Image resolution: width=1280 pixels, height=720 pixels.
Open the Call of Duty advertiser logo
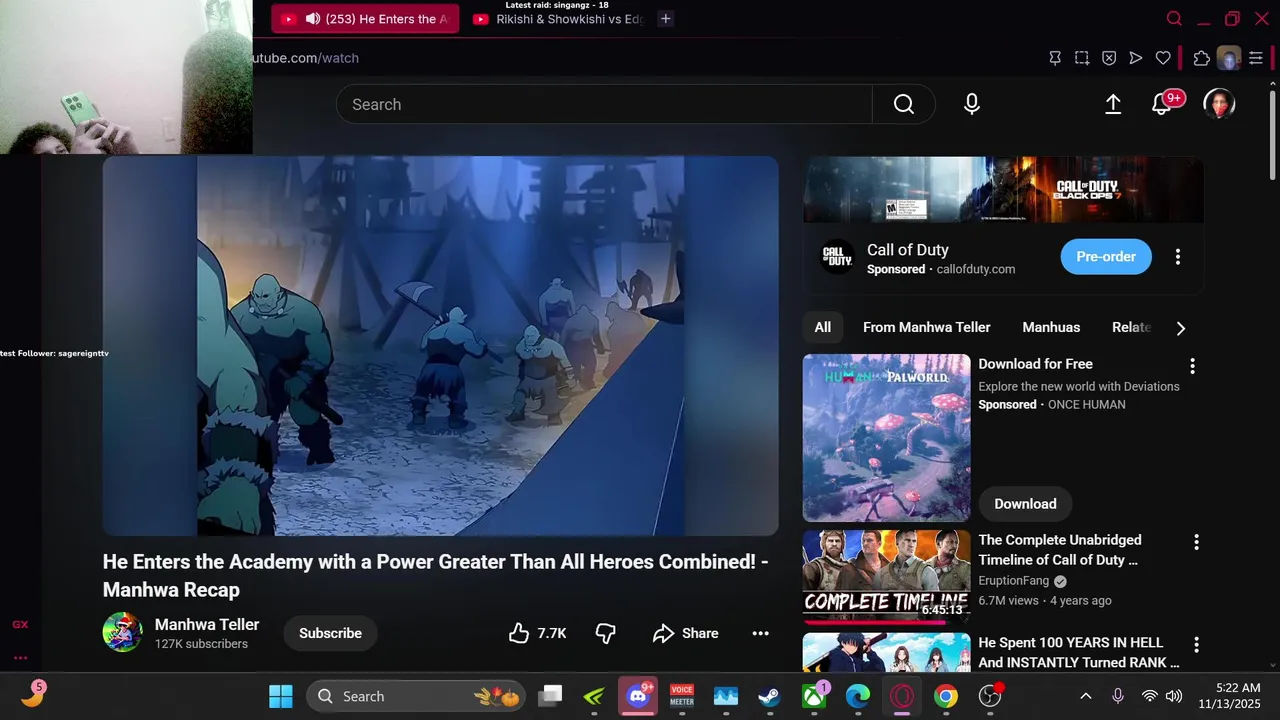(837, 257)
